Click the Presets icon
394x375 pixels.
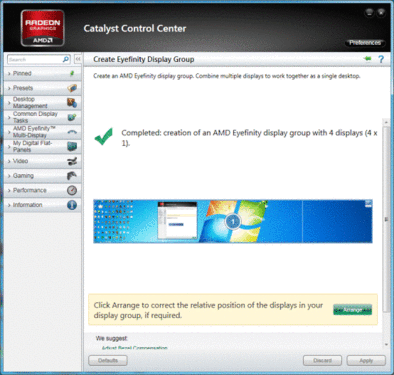72,88
